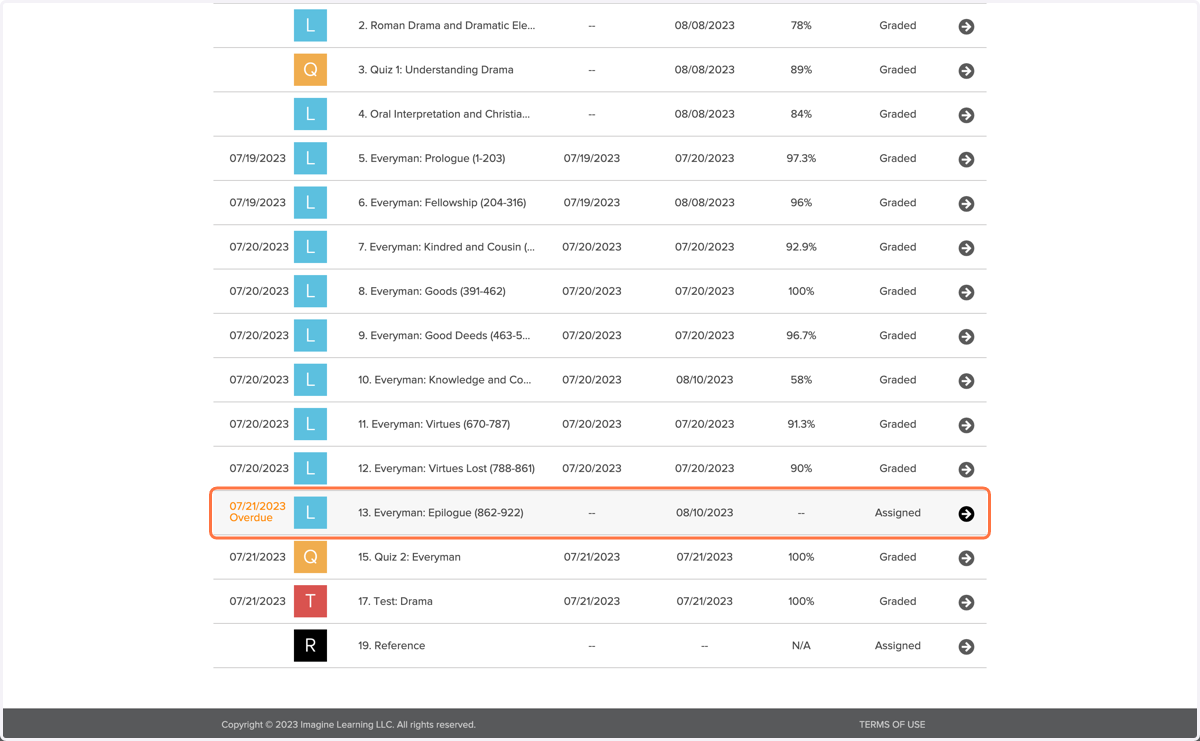Image resolution: width=1200 pixels, height=741 pixels.
Task: Click the L icon for Everyman: Prologue
Action: coord(310,158)
